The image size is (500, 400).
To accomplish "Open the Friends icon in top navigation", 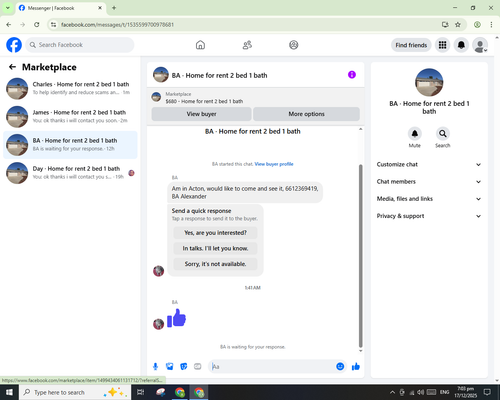I will click(247, 45).
